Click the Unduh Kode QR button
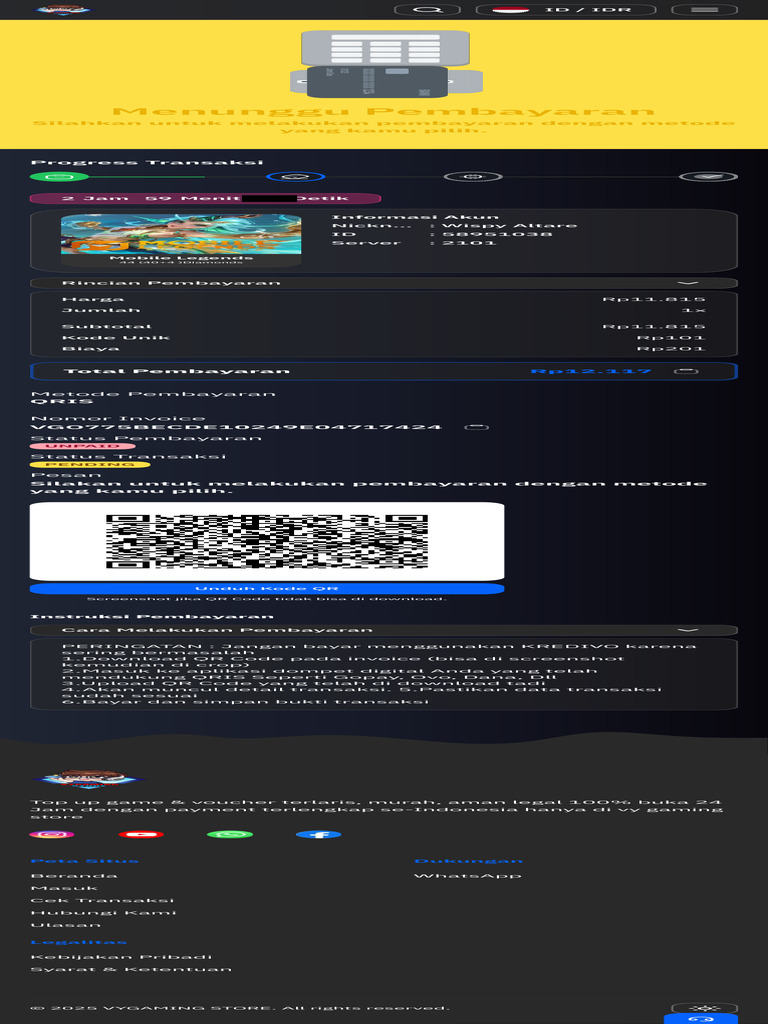Image resolution: width=768 pixels, height=1024 pixels. coord(267,588)
